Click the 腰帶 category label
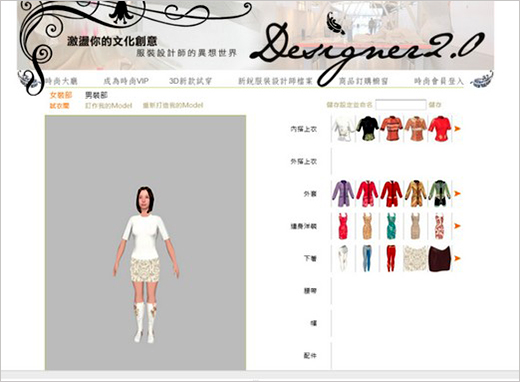 tap(310, 291)
